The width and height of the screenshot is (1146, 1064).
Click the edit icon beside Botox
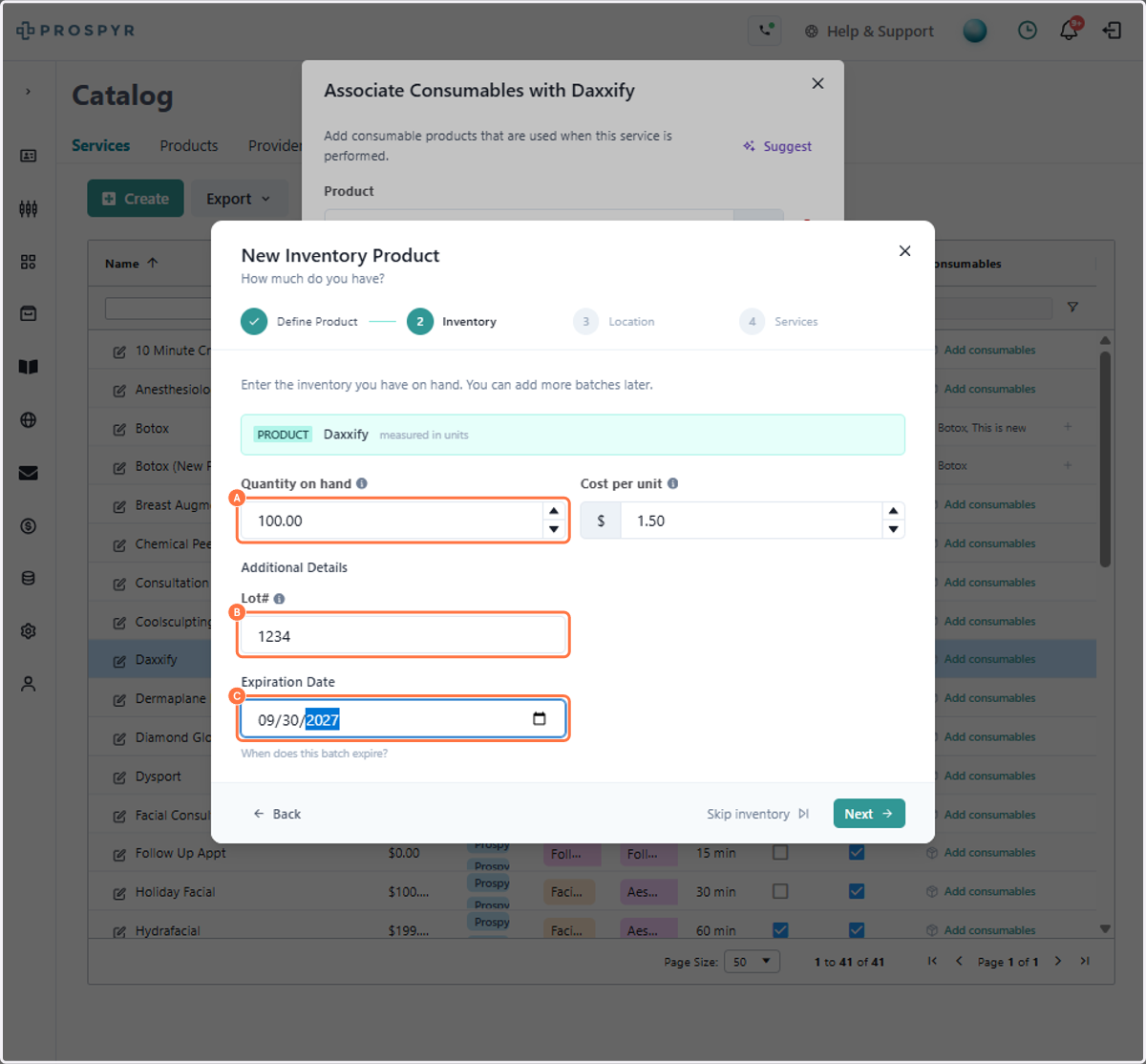pyautogui.click(x=119, y=430)
